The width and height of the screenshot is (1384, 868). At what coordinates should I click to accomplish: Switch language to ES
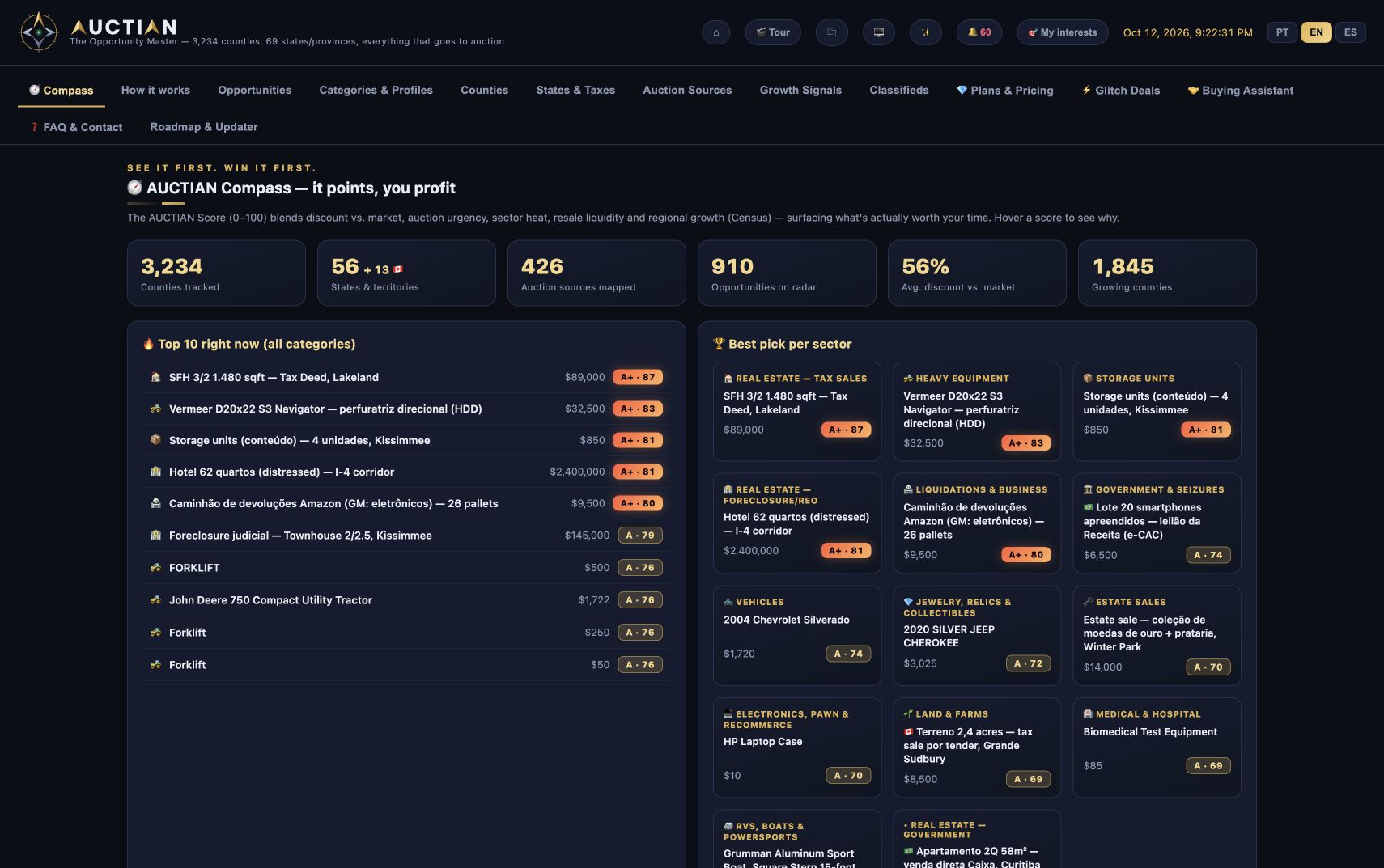tap(1350, 32)
